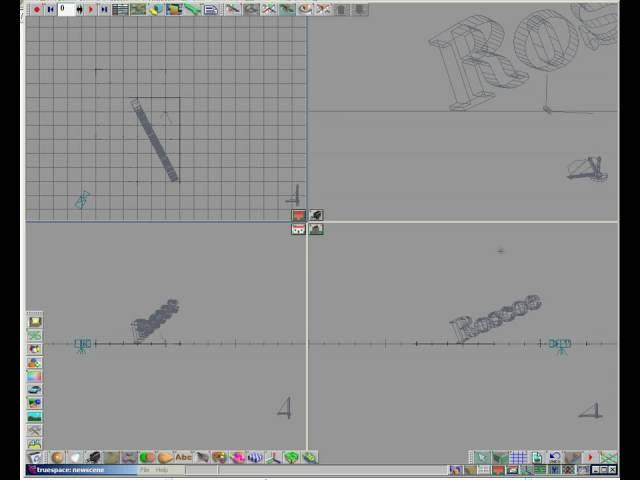
Task: Open the landscape background icon in left toolbar
Action: pos(35,417)
